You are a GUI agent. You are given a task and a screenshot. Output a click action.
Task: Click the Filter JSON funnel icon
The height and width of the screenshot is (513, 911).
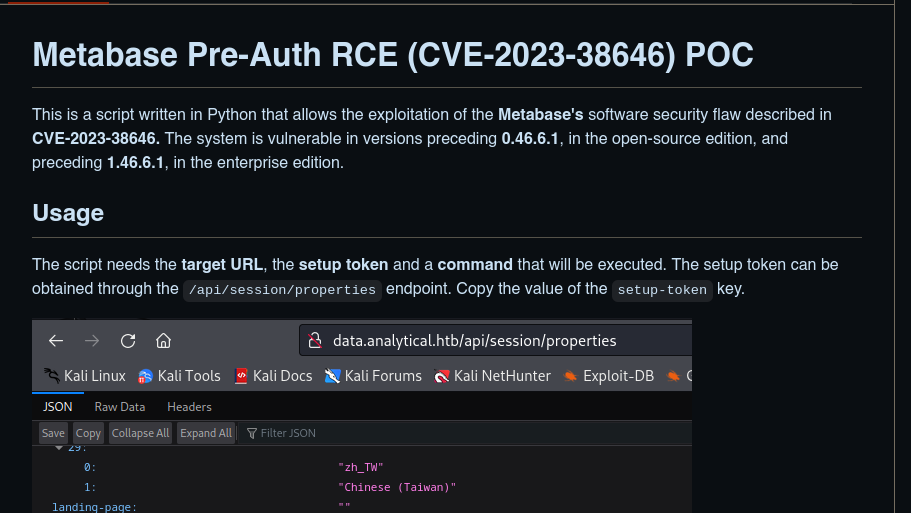pos(252,433)
